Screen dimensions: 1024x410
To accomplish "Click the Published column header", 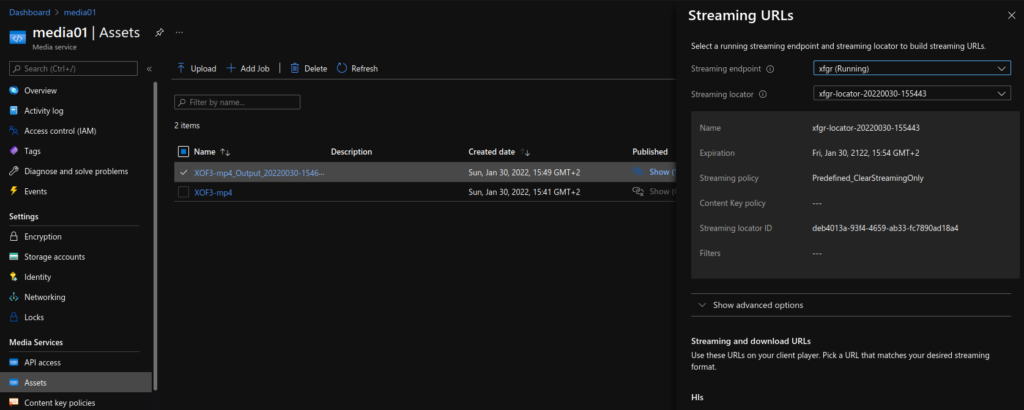I will [650, 152].
